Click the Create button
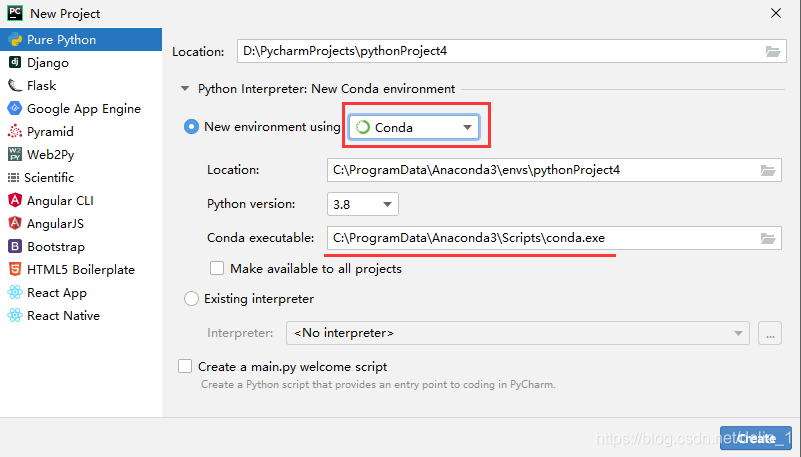Image resolution: width=801 pixels, height=457 pixels. tap(756, 438)
